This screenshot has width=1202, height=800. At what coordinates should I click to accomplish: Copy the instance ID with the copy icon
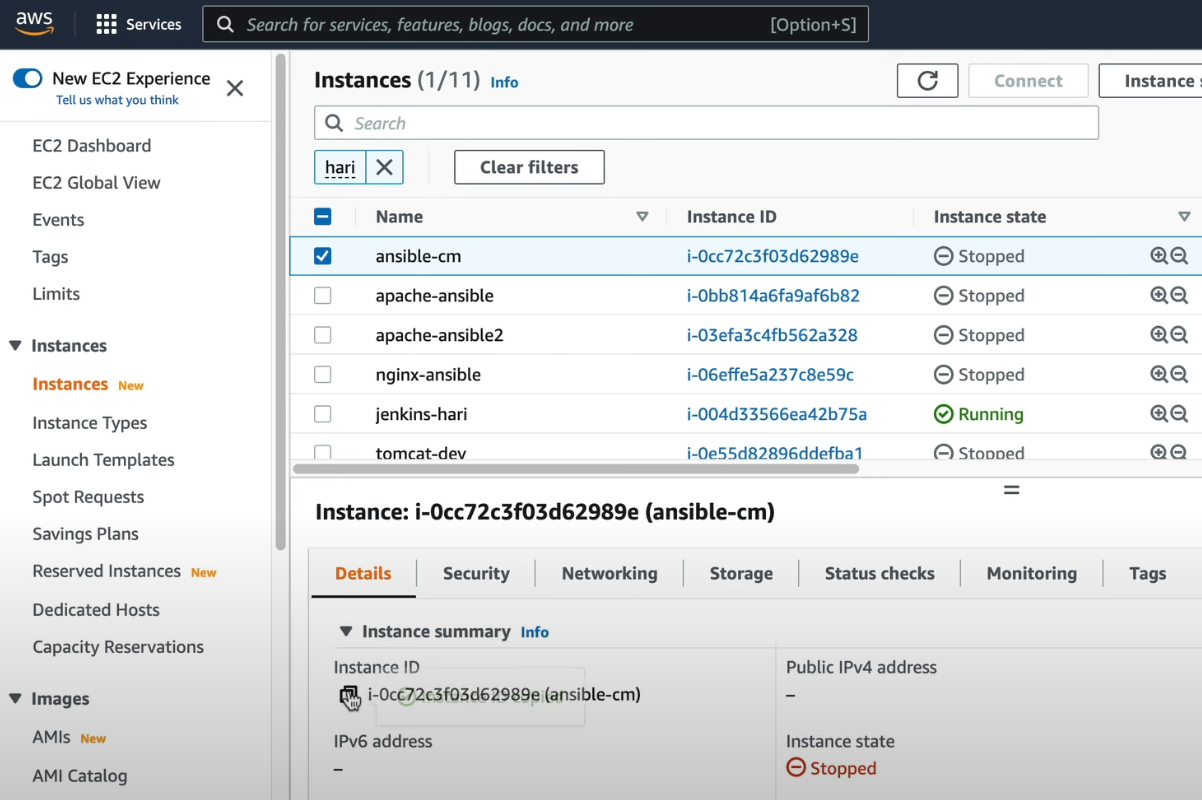click(x=349, y=697)
